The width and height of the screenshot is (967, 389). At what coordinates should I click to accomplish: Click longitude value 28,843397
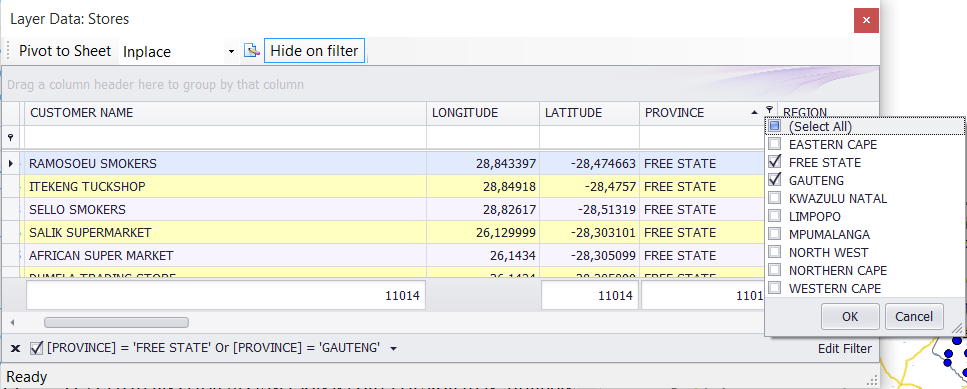506,164
